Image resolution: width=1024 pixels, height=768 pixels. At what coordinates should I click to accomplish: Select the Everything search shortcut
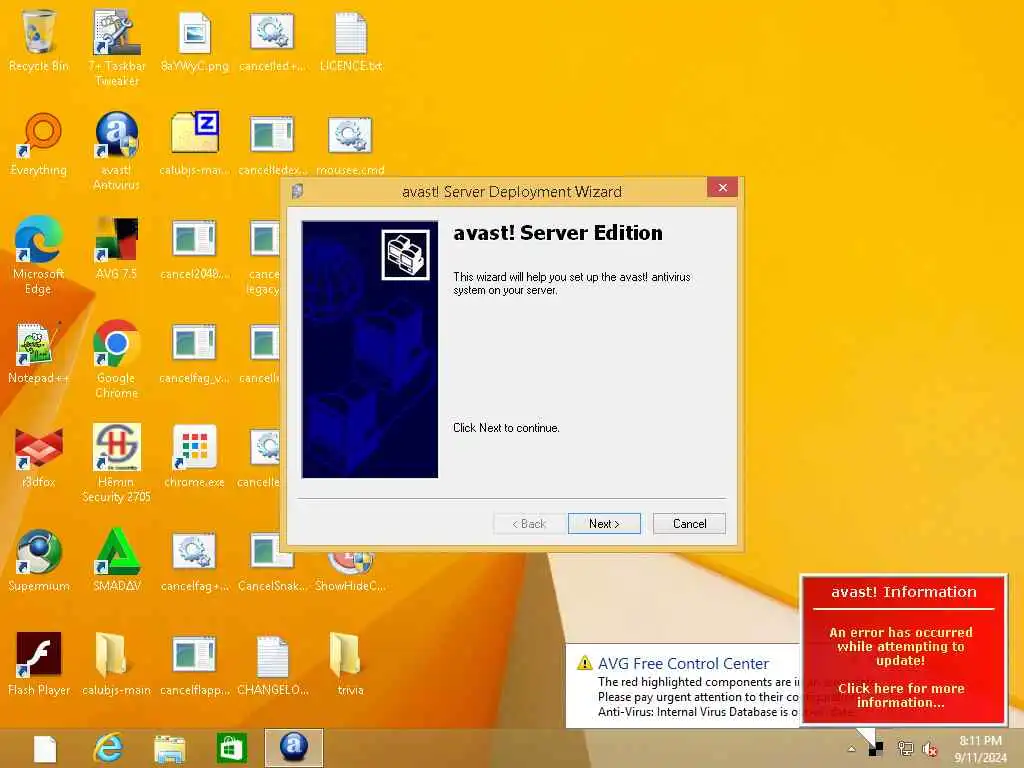39,144
